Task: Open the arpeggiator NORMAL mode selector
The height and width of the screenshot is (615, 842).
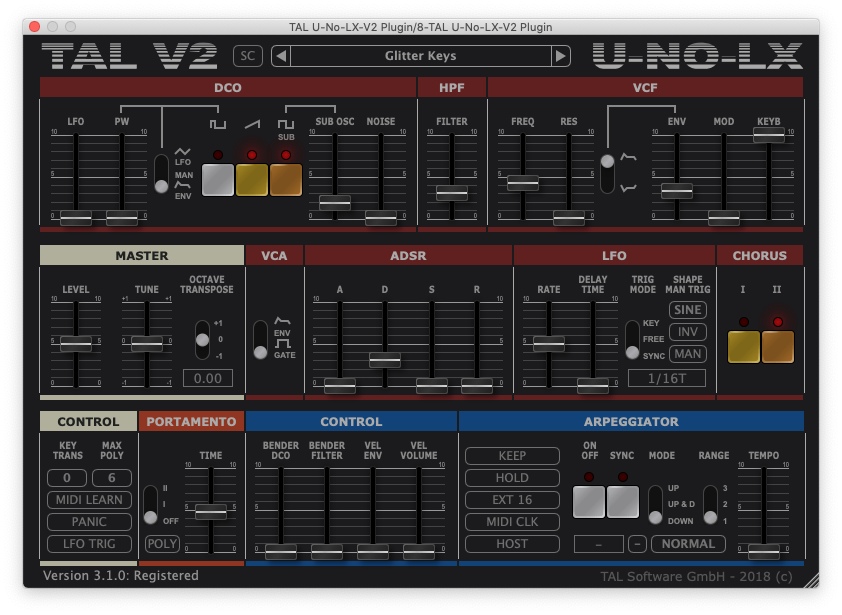Action: 688,544
